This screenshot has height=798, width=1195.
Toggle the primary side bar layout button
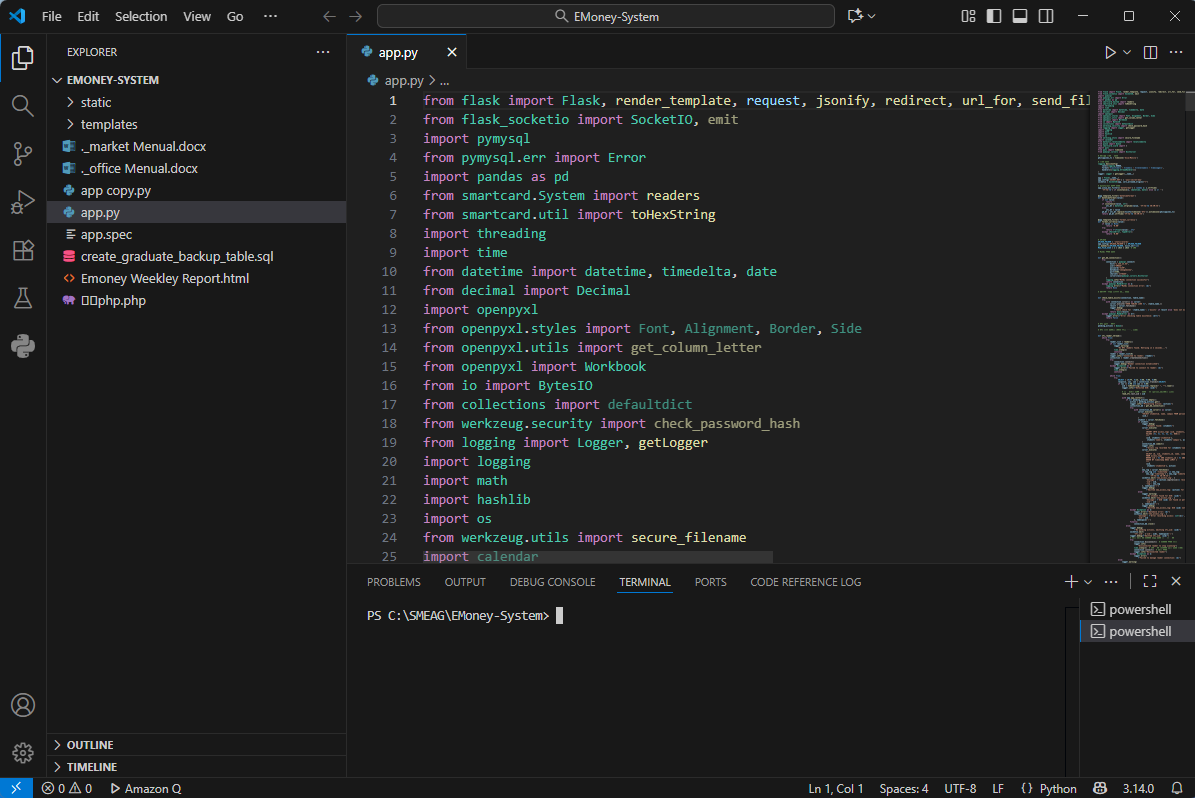[994, 16]
